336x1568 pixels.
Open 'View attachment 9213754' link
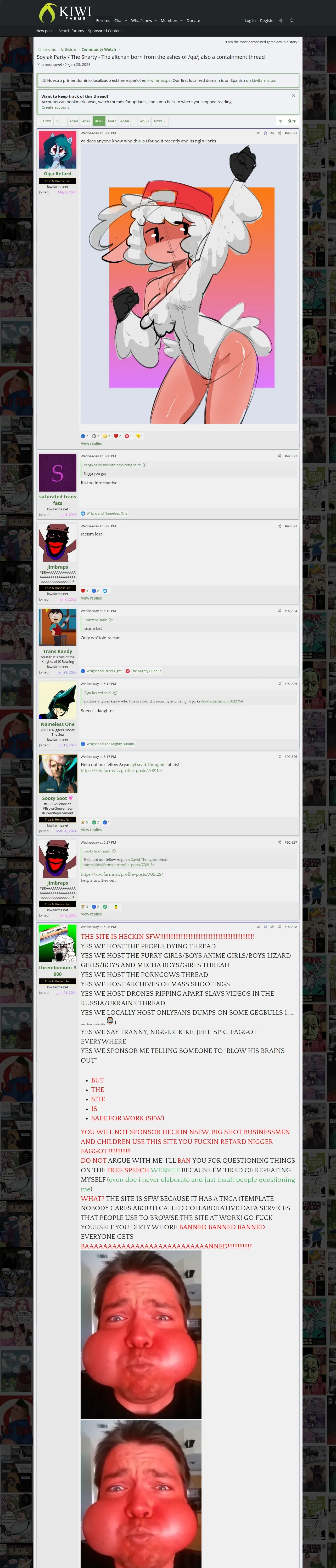pos(222,701)
